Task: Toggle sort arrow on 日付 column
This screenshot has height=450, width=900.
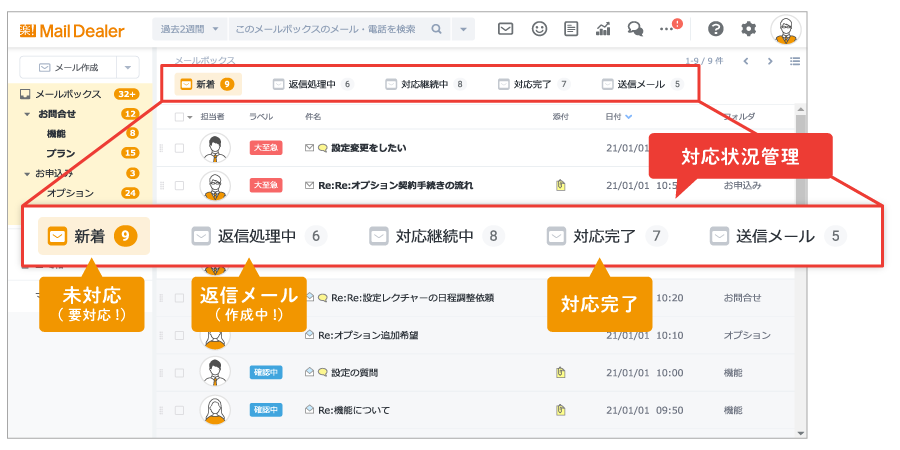Action: 629,117
